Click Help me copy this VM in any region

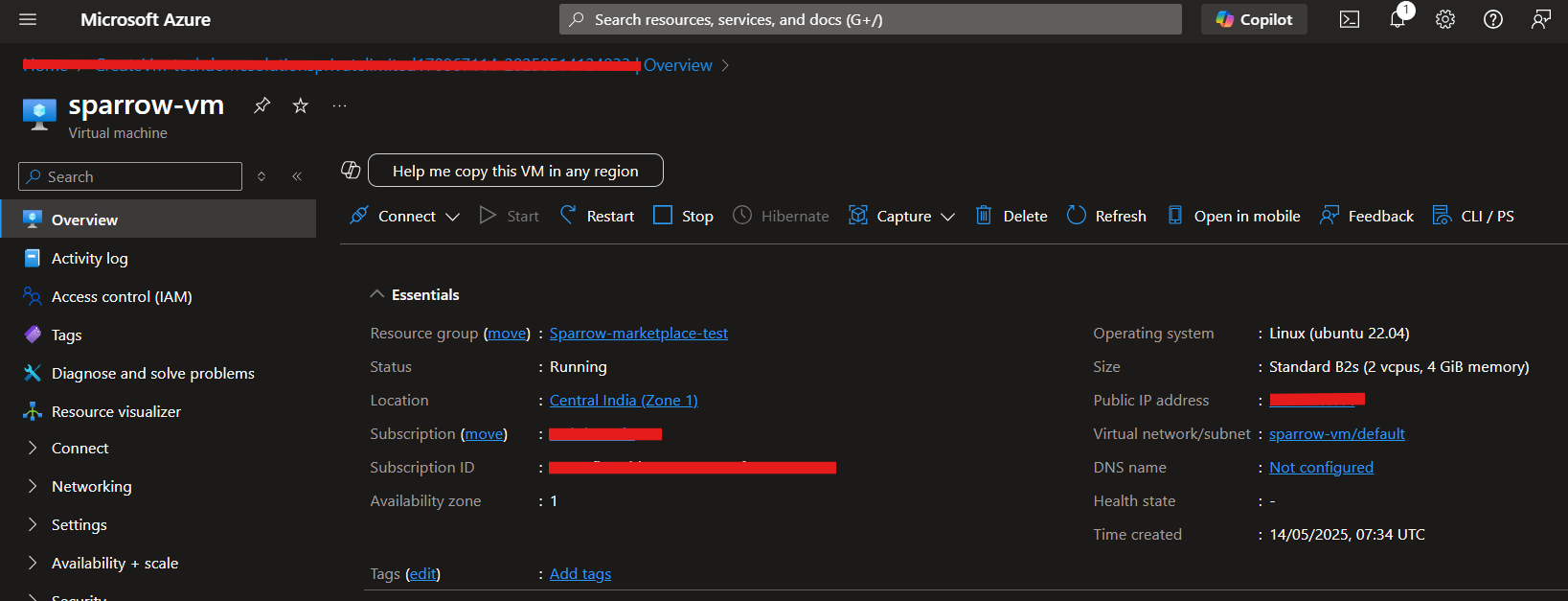tap(515, 171)
